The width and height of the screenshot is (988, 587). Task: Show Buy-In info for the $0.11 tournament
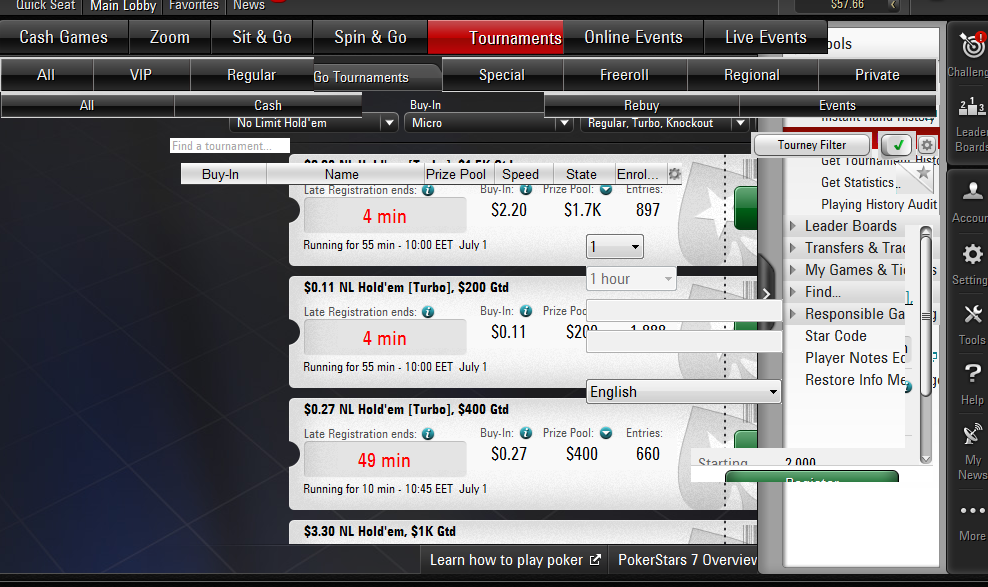(526, 311)
